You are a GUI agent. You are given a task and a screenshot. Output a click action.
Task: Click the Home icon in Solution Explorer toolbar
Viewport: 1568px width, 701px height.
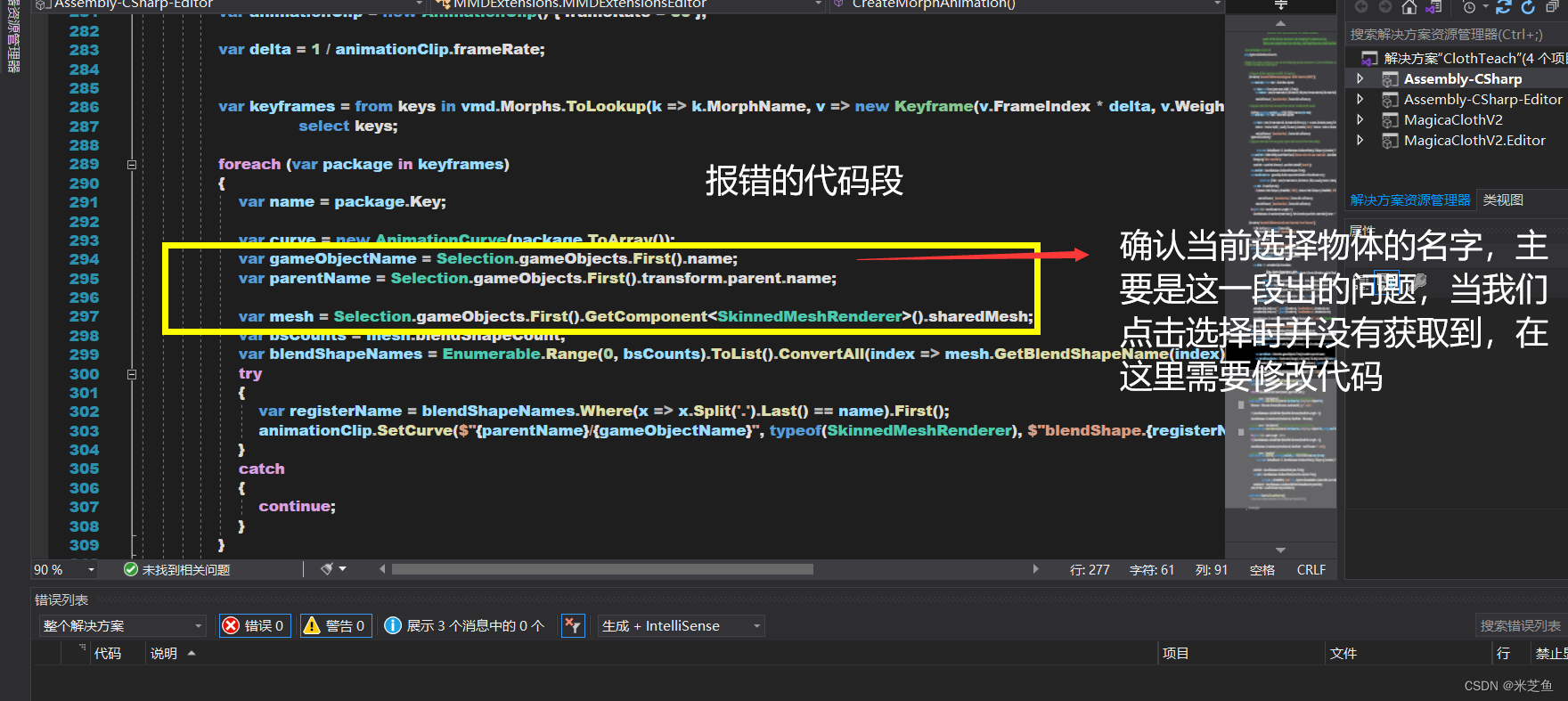pyautogui.click(x=1409, y=7)
